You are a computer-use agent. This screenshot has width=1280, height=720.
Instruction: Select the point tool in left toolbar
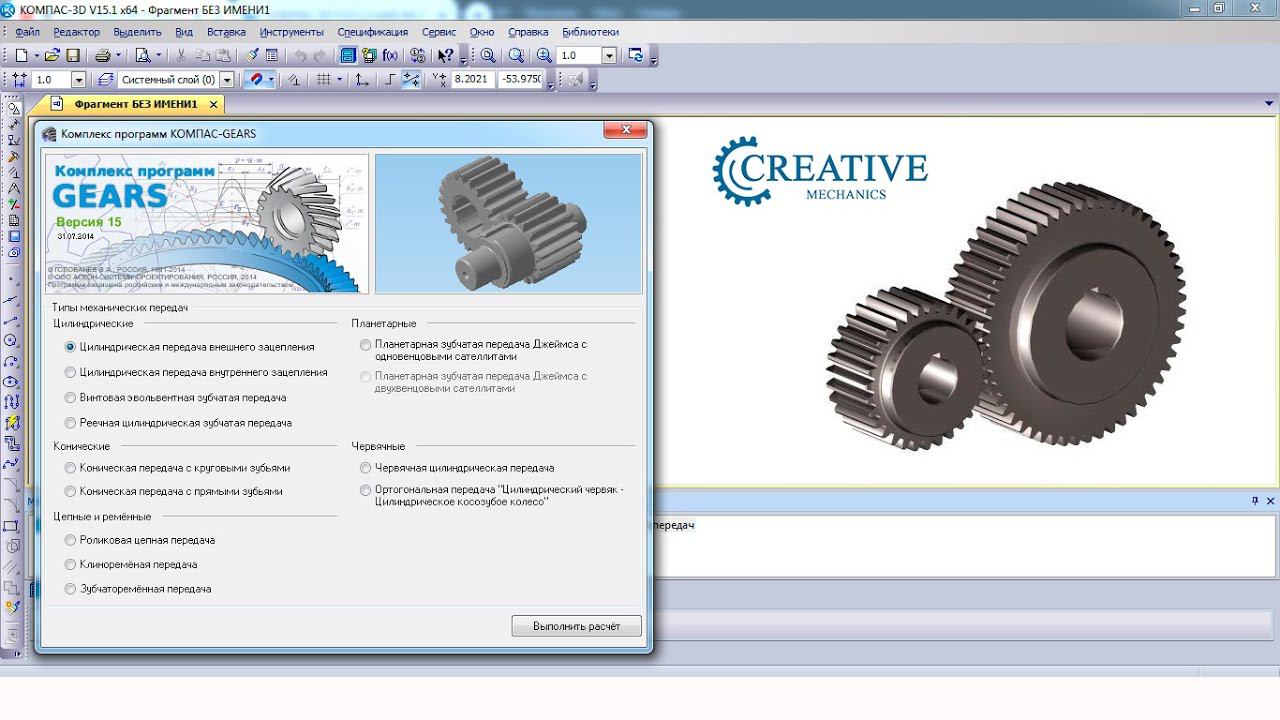coord(12,278)
